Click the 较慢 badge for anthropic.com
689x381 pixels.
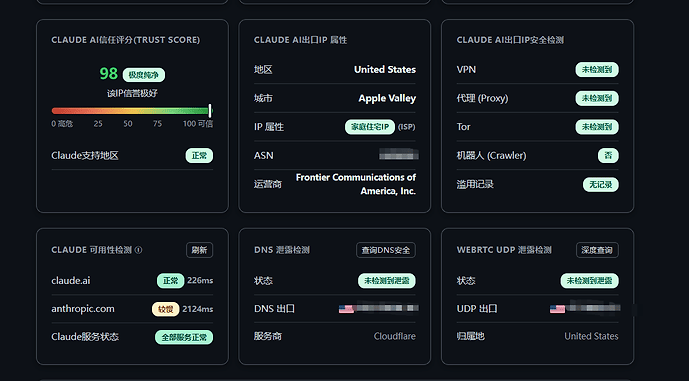165,309
